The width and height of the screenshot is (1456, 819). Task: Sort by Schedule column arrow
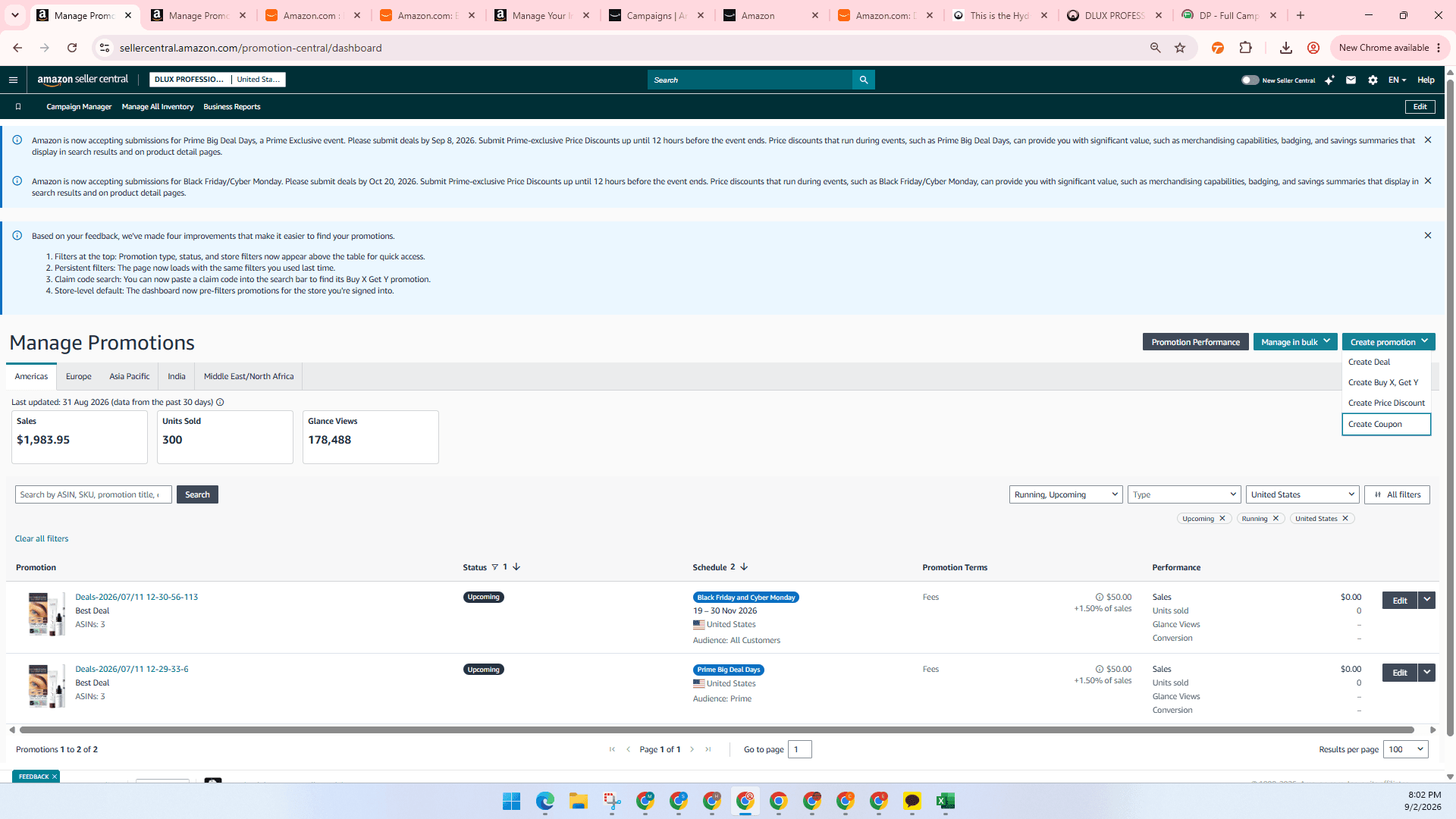tap(744, 567)
